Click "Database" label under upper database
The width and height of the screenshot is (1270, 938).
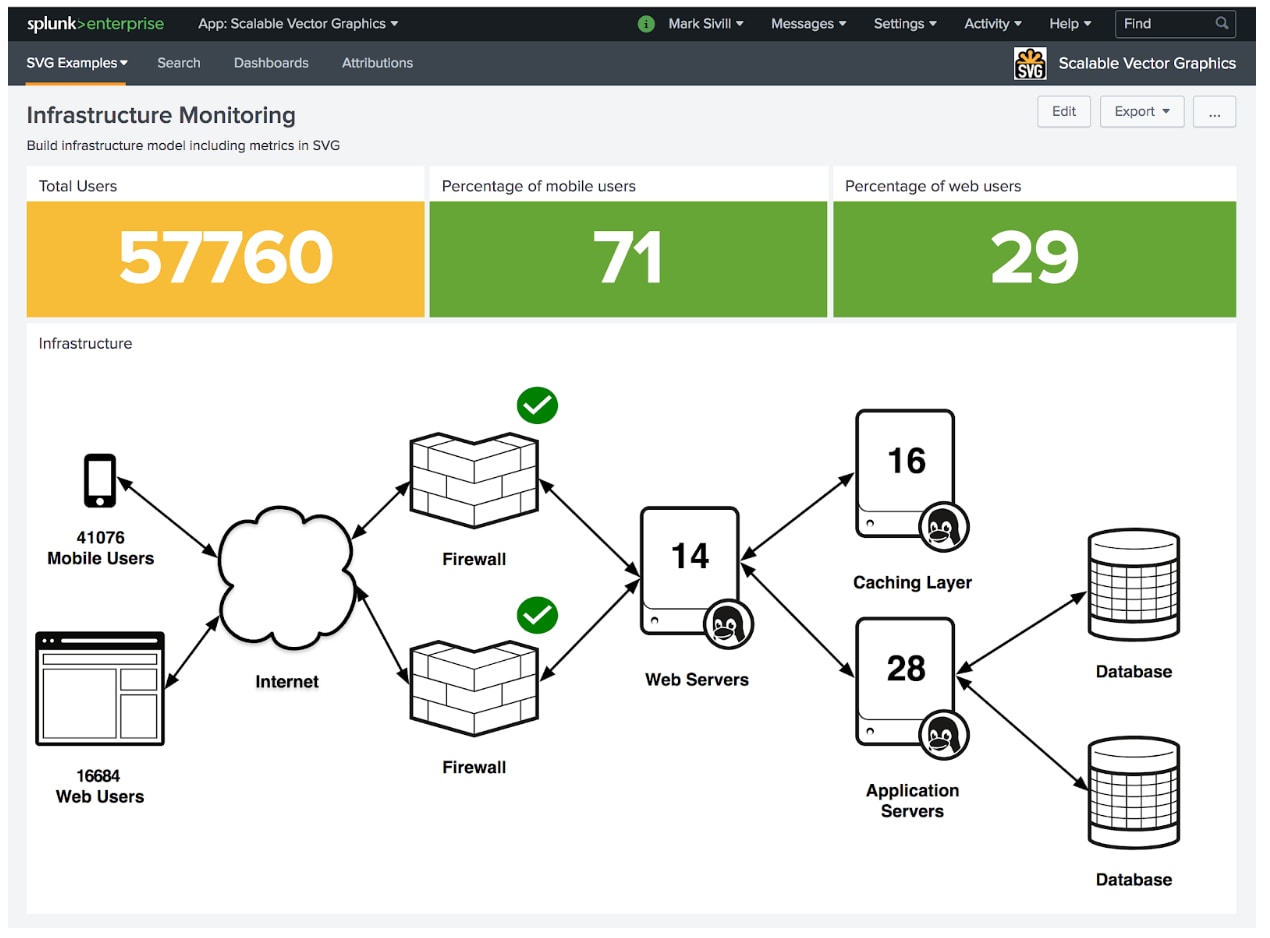point(1134,672)
